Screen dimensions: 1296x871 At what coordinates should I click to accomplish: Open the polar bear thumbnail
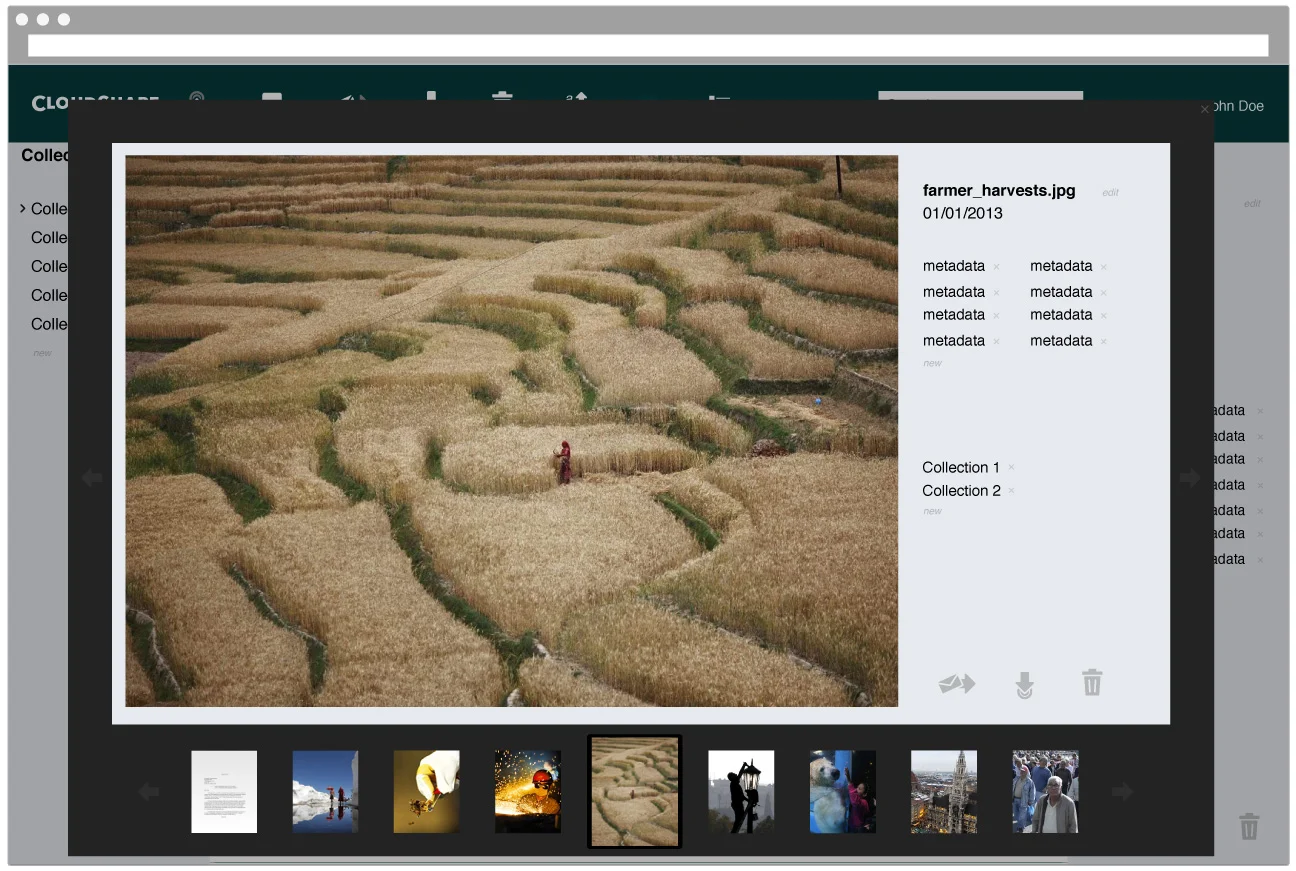pos(842,792)
